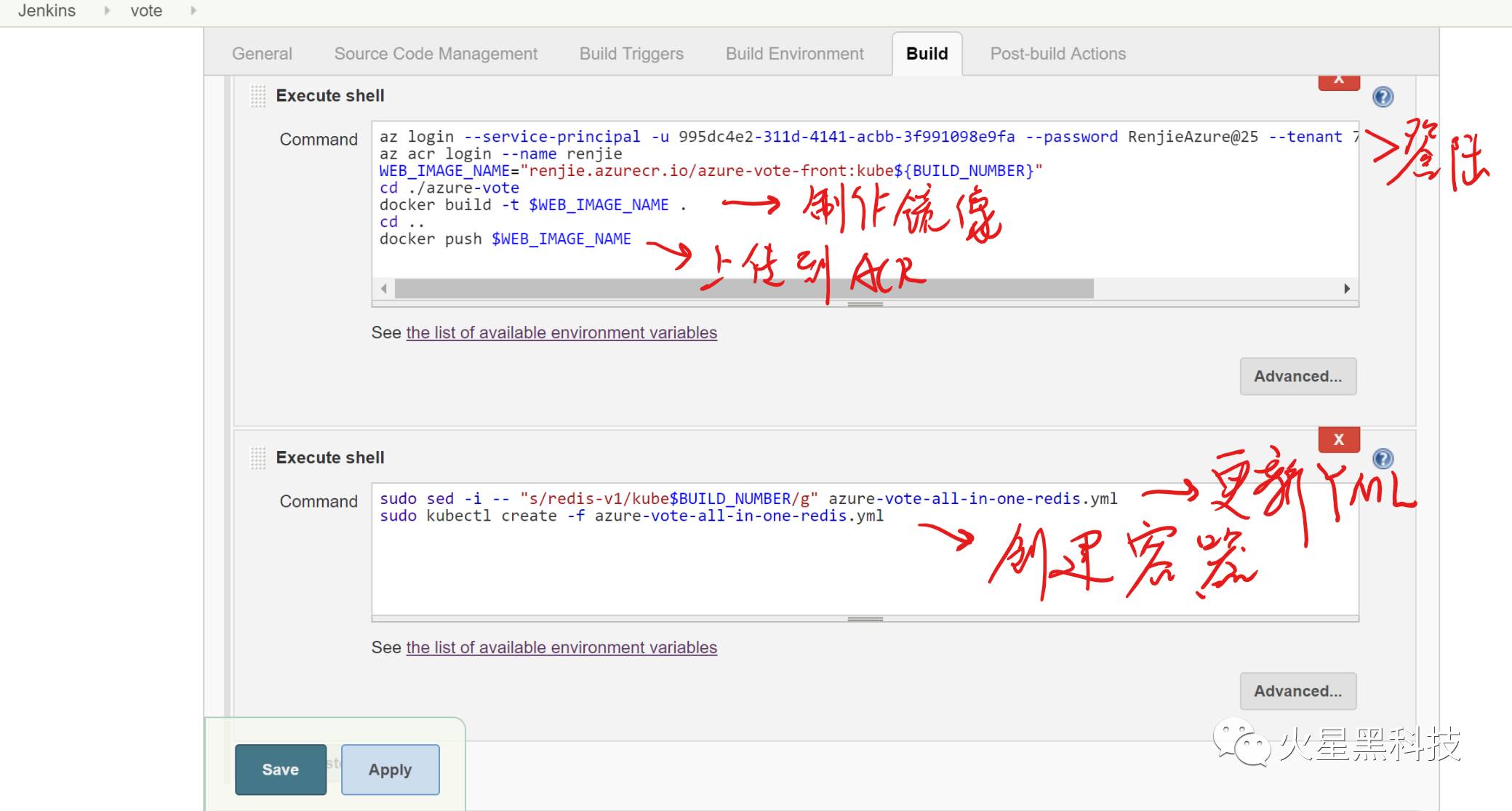This screenshot has height=811, width=1512.
Task: Switch to the General tab
Action: pos(261,54)
